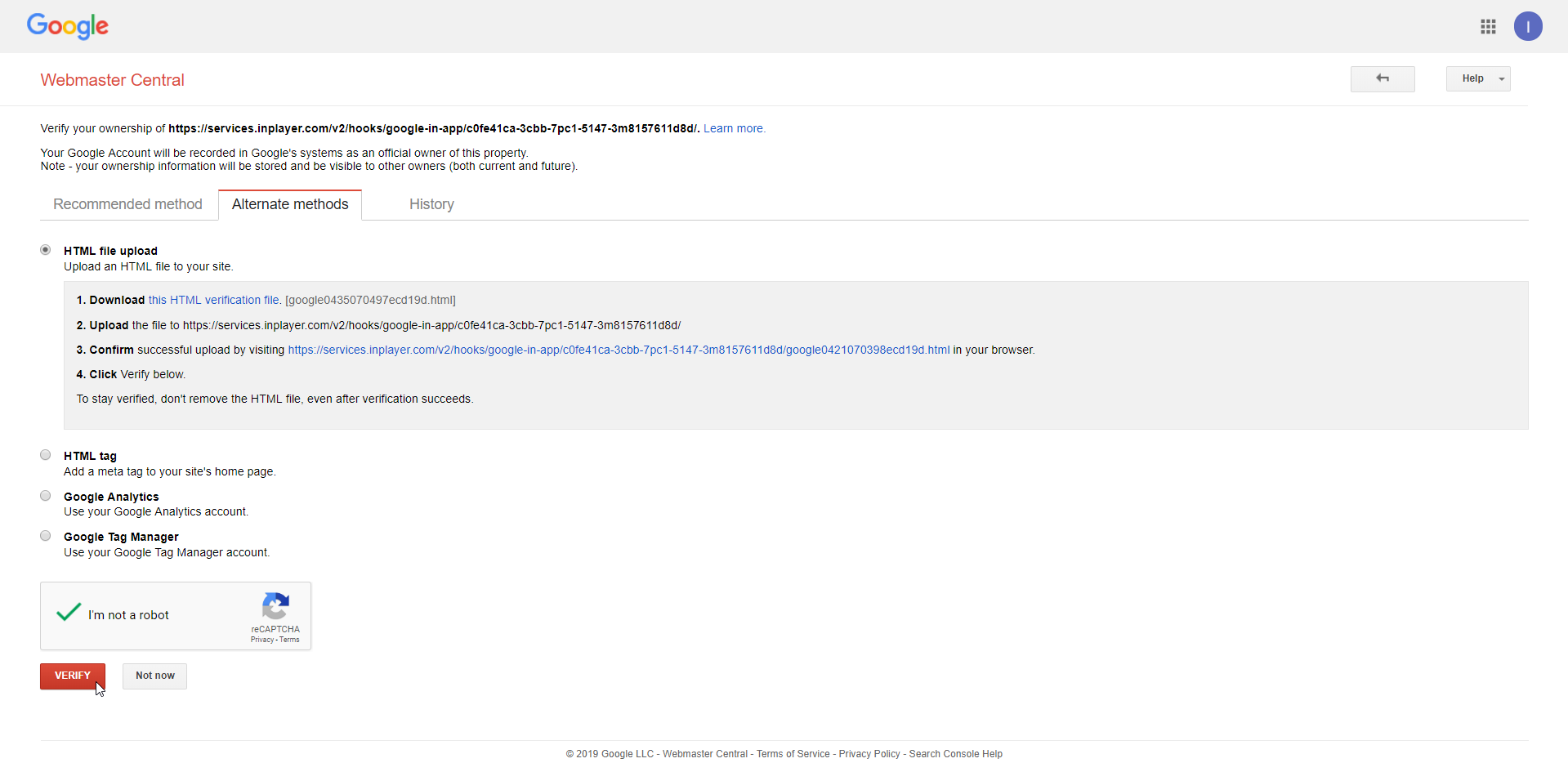
Task: Open the History tab
Action: (431, 204)
